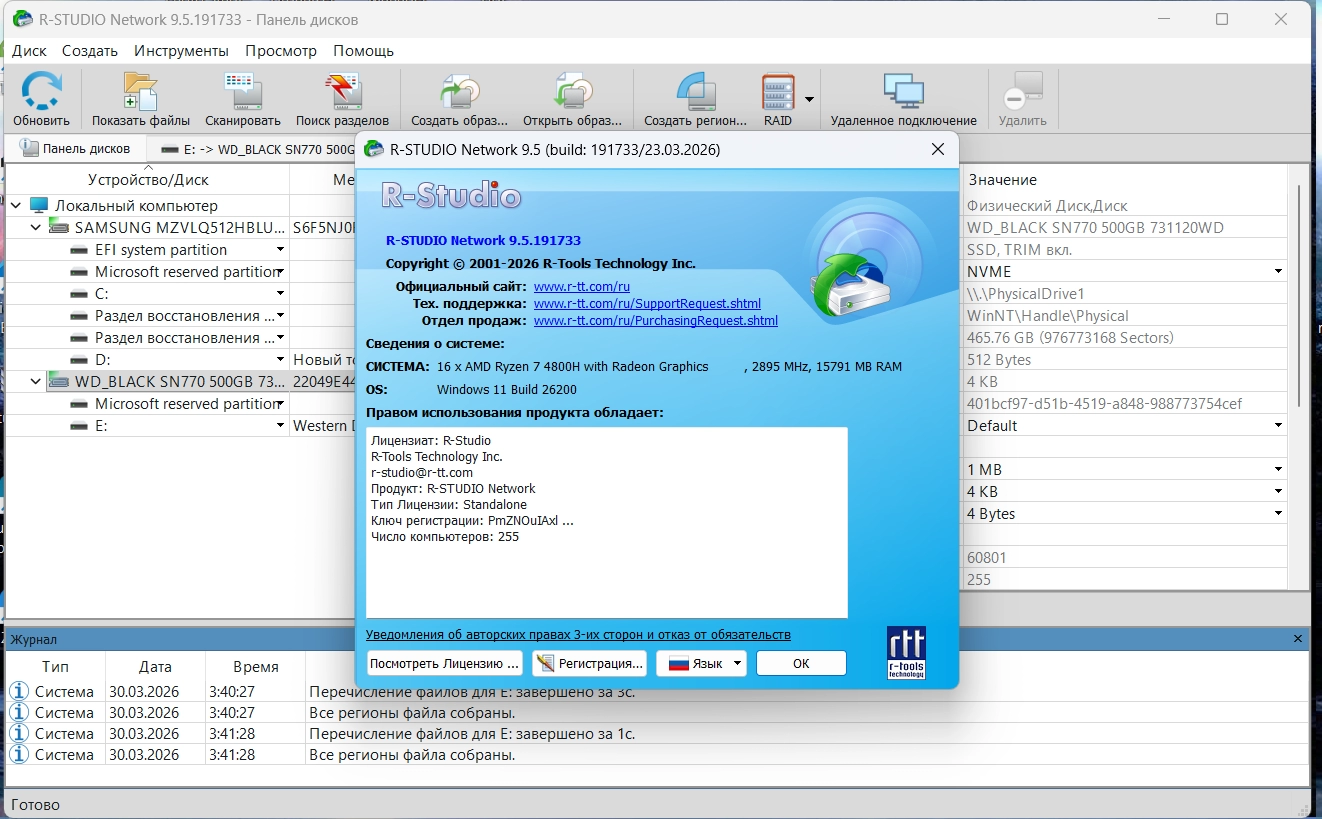Open the third-party copyright notices link
1322x819 pixels.
point(578,635)
